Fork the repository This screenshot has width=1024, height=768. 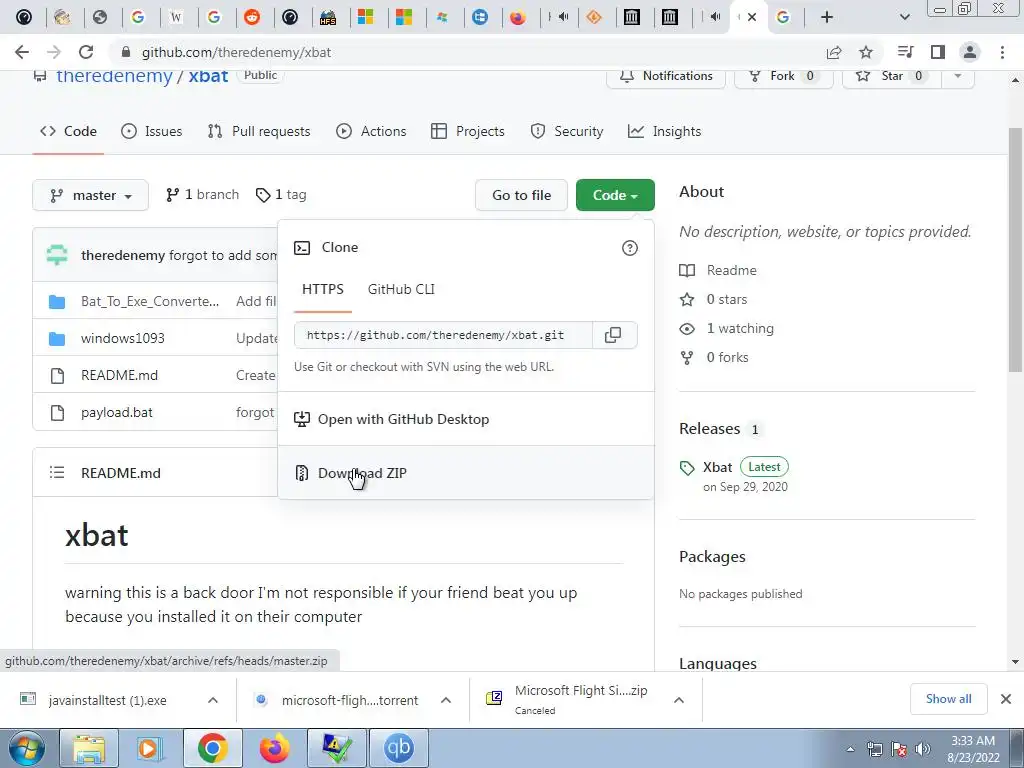click(784, 76)
